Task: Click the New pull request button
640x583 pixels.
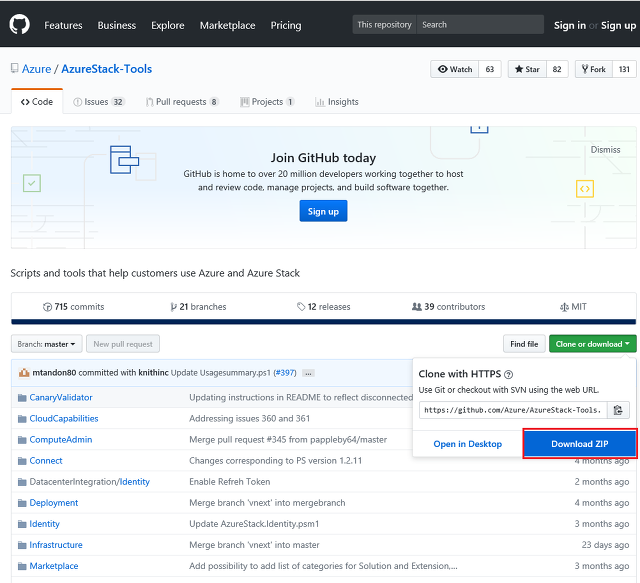Action: point(123,344)
